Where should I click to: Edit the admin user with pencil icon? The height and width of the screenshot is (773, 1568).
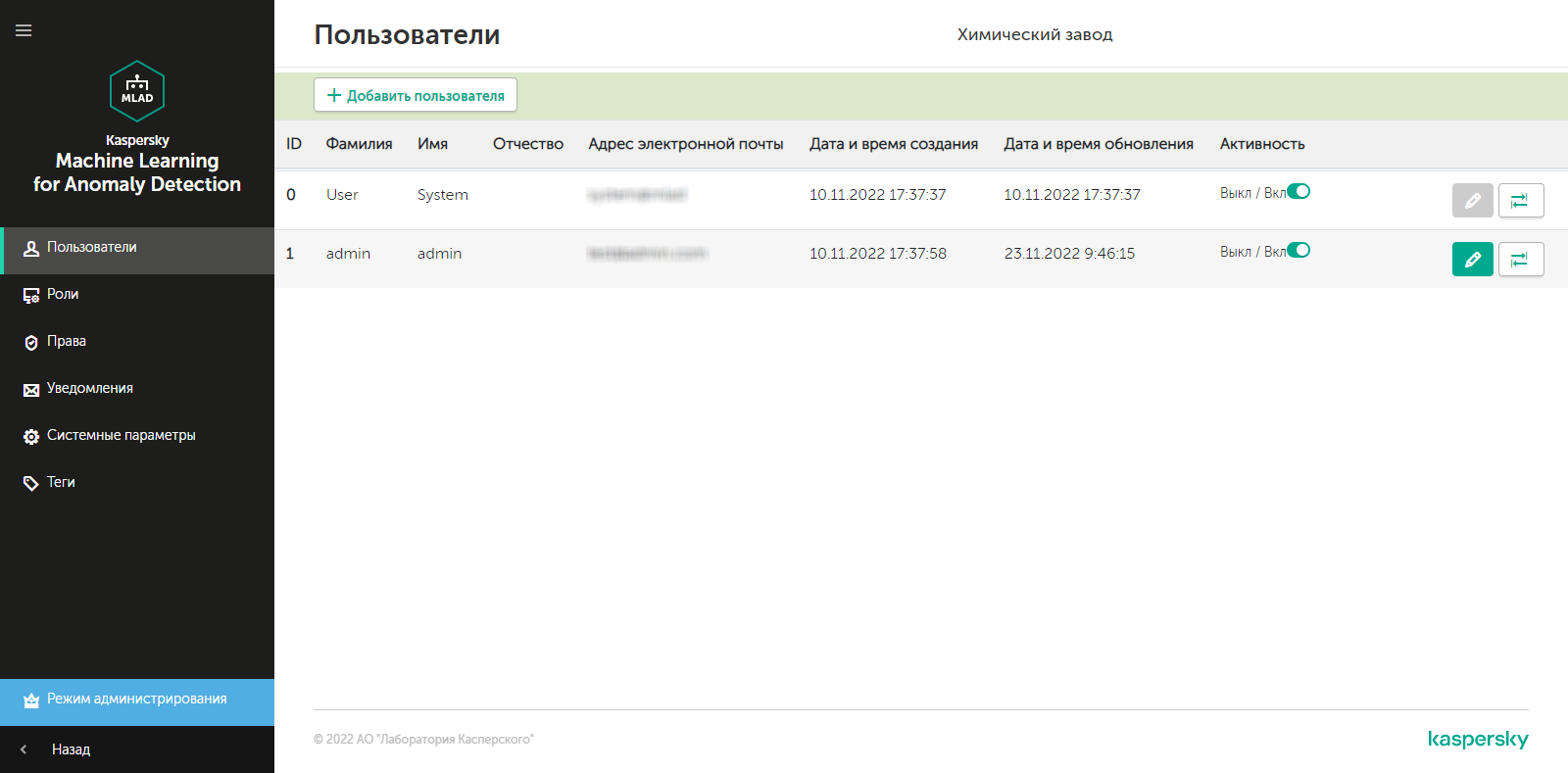click(x=1472, y=260)
